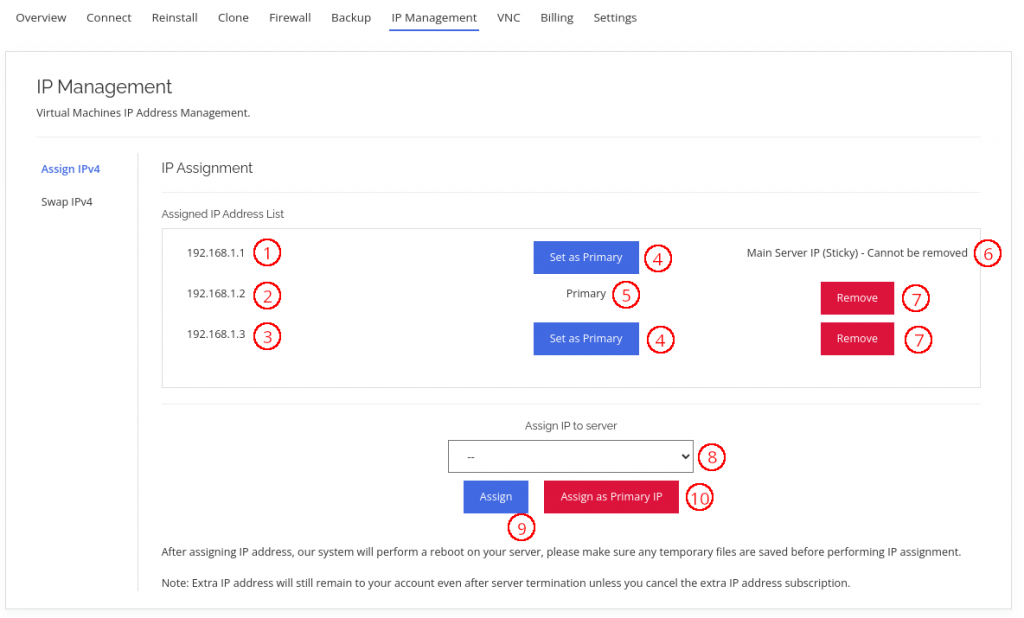Select Assign IPv4 in the sidebar

pyautogui.click(x=70, y=168)
